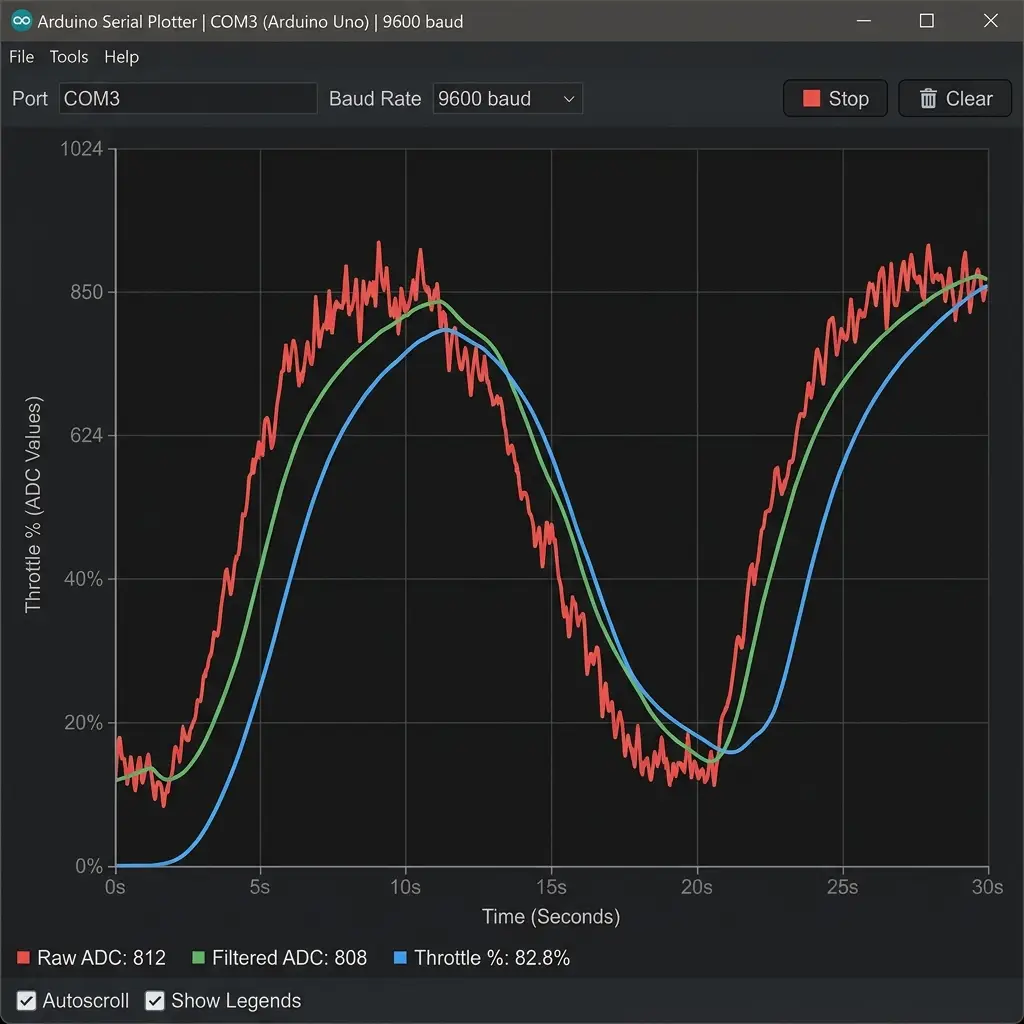Click the 15s x-axis label
Viewport: 1024px width, 1024px height.
[551, 887]
